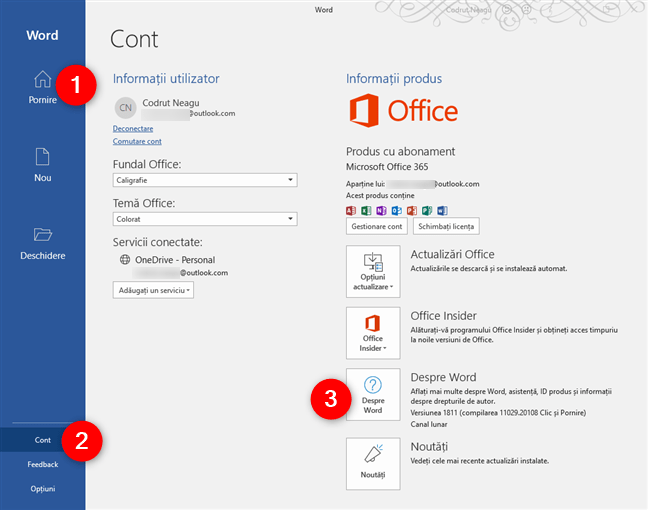
Task: Open the Noutăți megaphone button
Action: click(x=373, y=463)
